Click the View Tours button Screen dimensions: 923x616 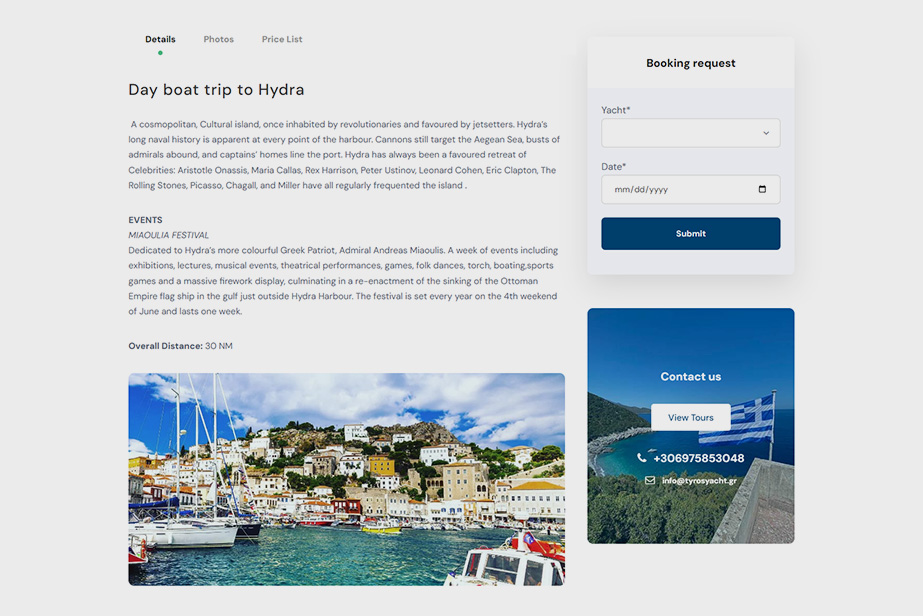[x=690, y=418]
